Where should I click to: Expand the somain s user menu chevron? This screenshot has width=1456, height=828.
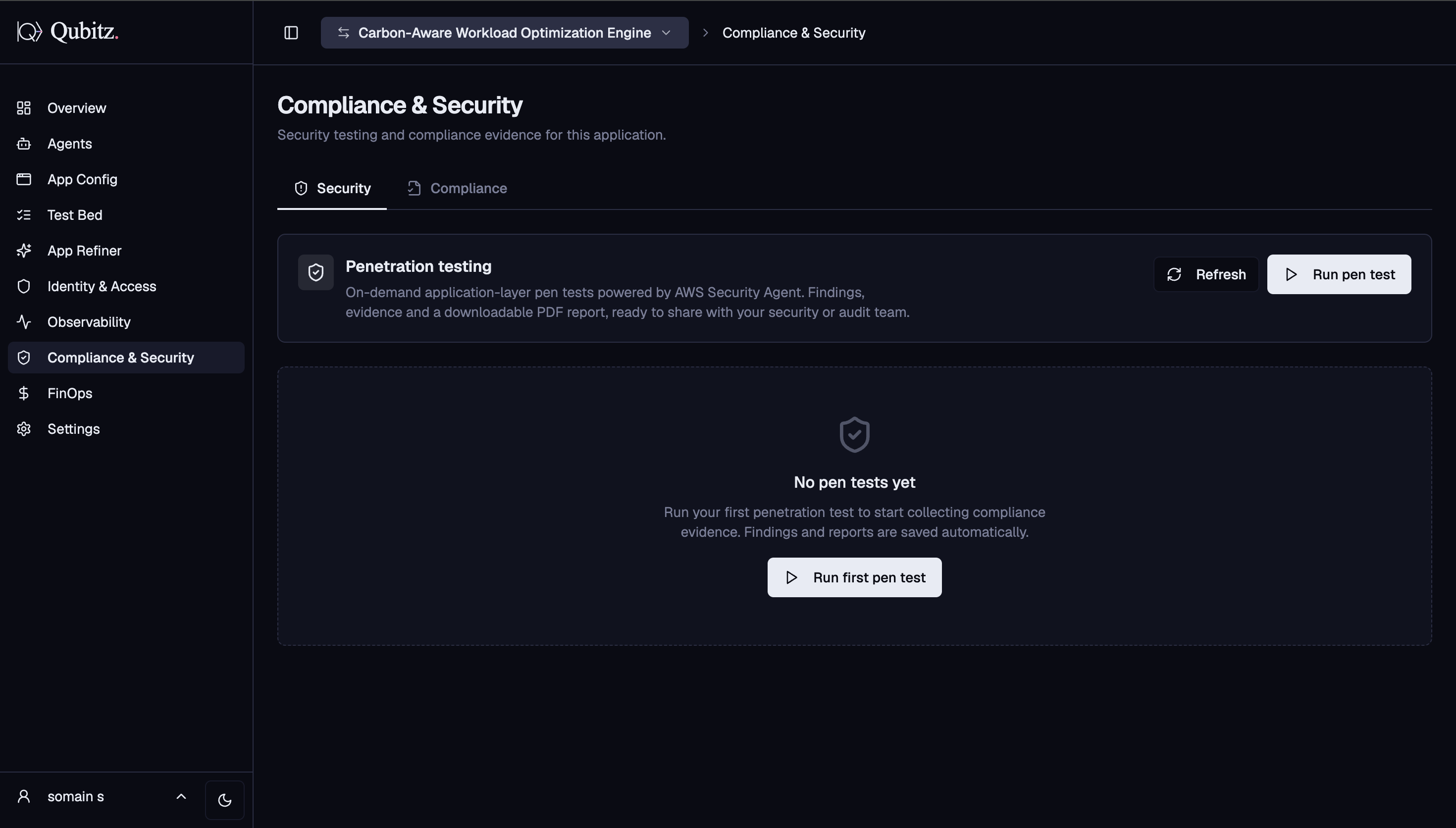tap(181, 796)
